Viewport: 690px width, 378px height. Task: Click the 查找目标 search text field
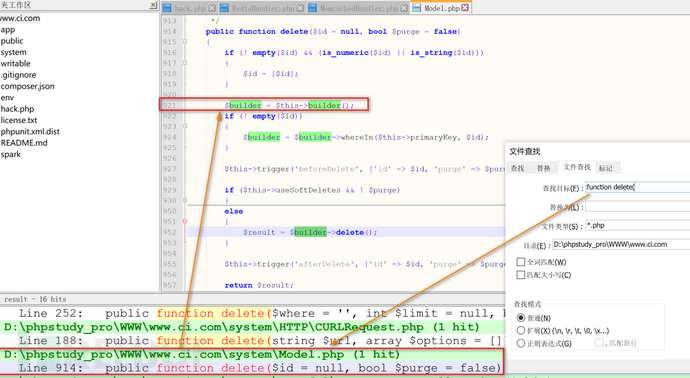pos(637,187)
